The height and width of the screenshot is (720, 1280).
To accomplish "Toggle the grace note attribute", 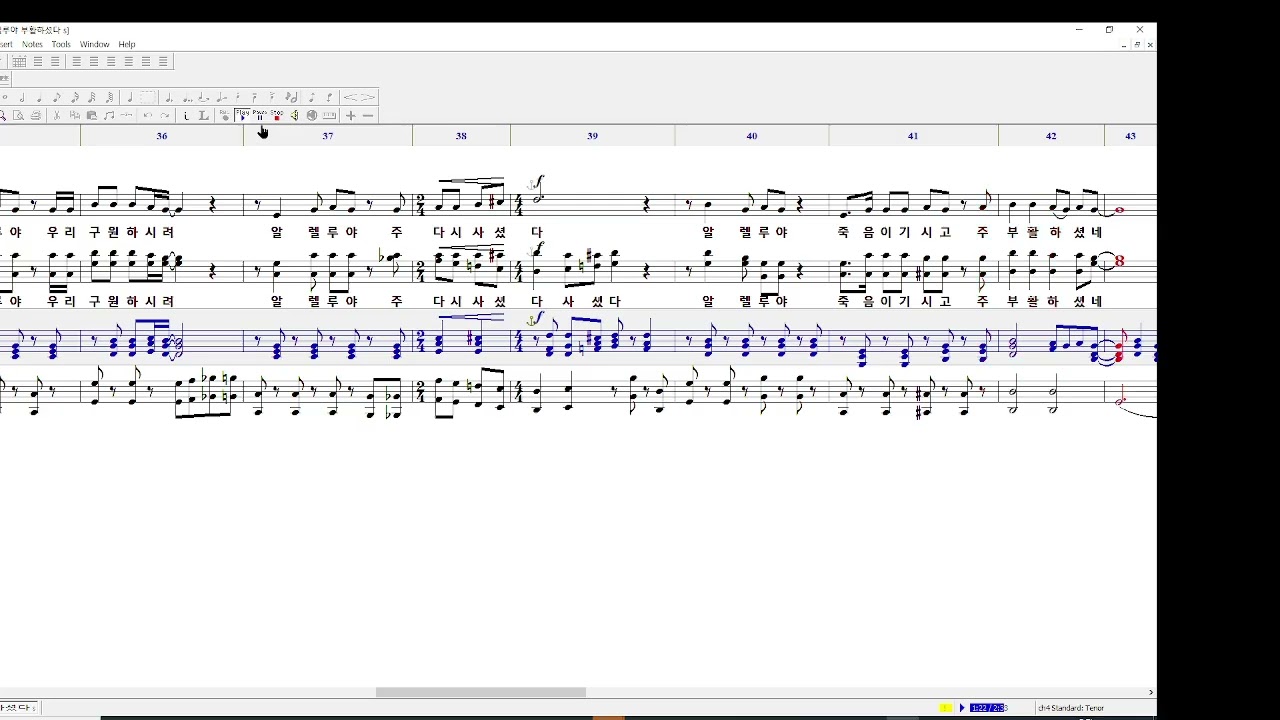I will pyautogui.click(x=291, y=97).
